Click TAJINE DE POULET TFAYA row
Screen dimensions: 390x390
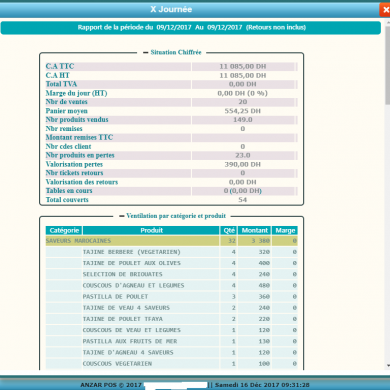tap(172, 319)
